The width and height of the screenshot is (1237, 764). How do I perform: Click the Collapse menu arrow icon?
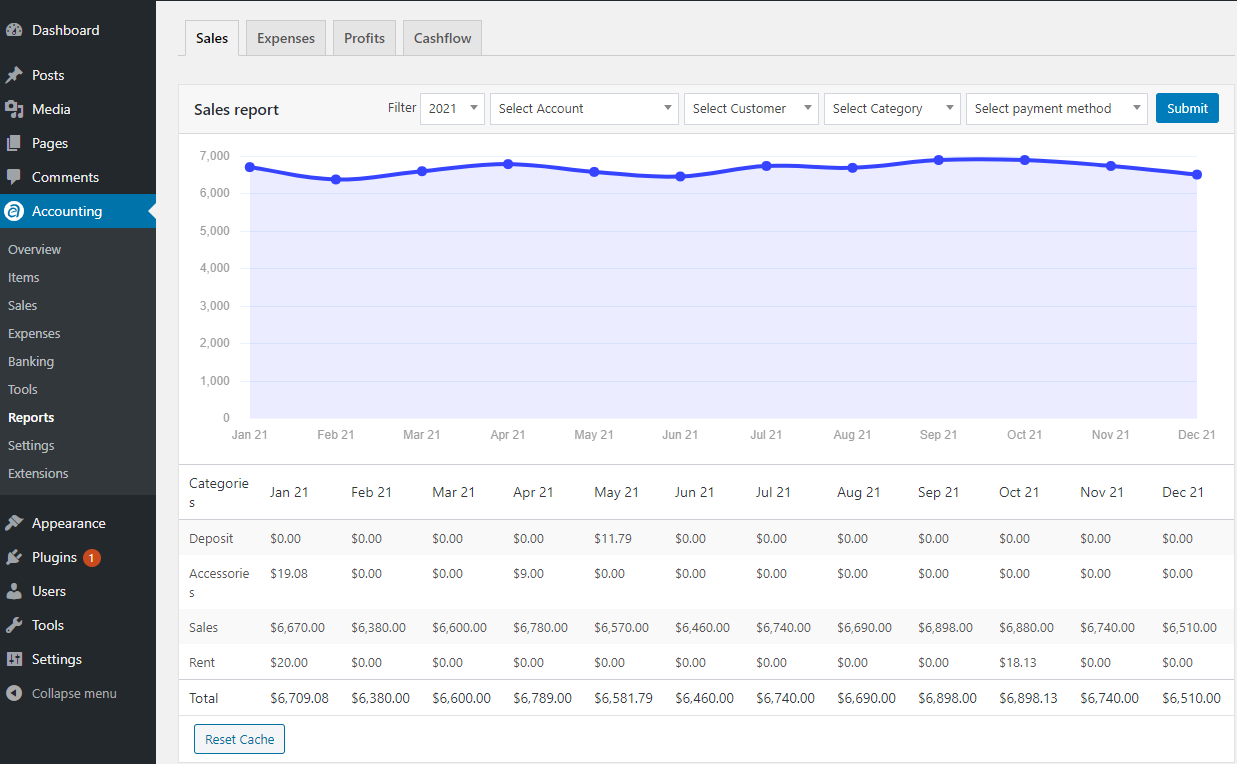(x=14, y=693)
